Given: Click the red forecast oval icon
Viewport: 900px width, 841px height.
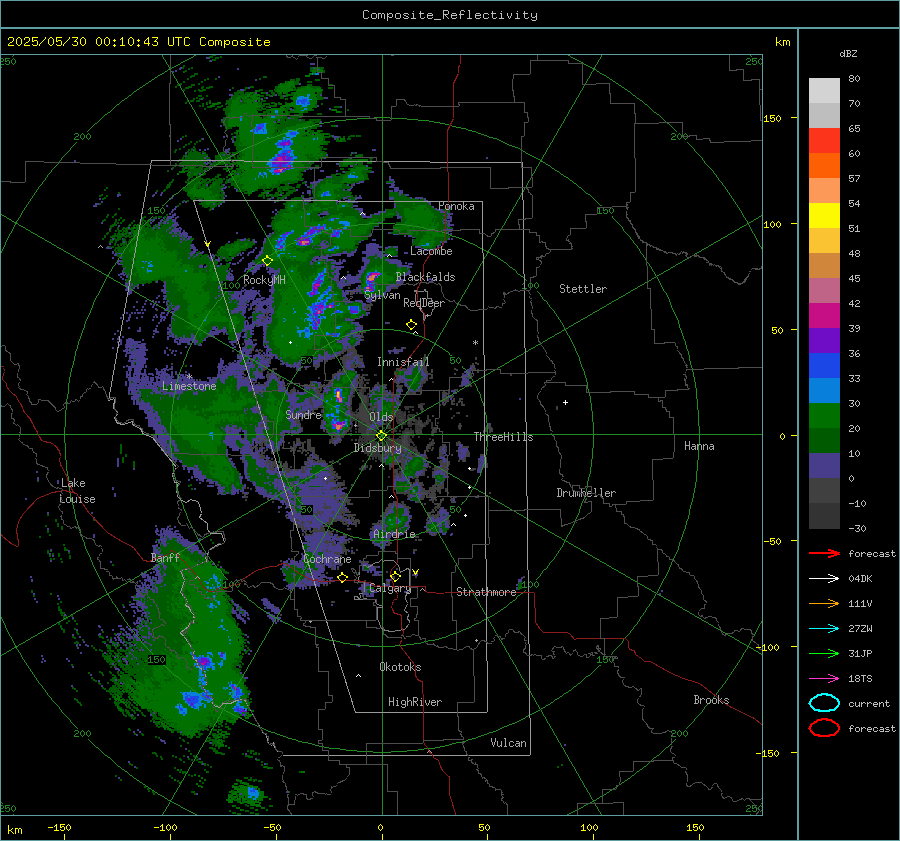Looking at the screenshot, I should [824, 728].
